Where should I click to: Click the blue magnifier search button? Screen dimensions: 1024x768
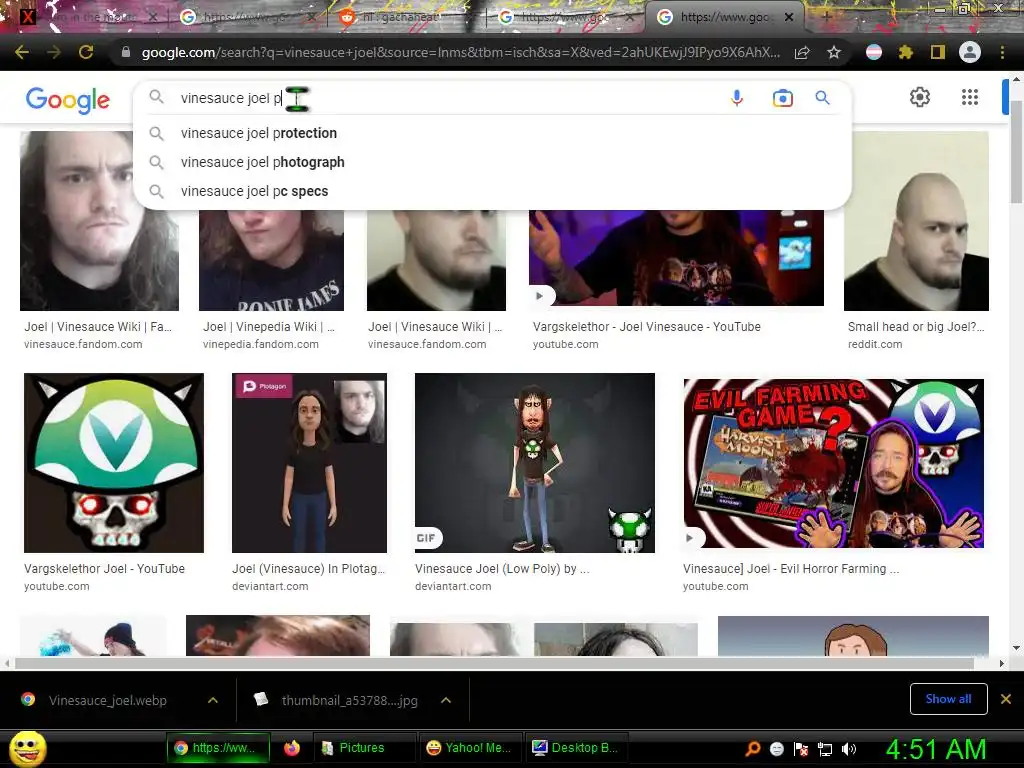click(822, 98)
